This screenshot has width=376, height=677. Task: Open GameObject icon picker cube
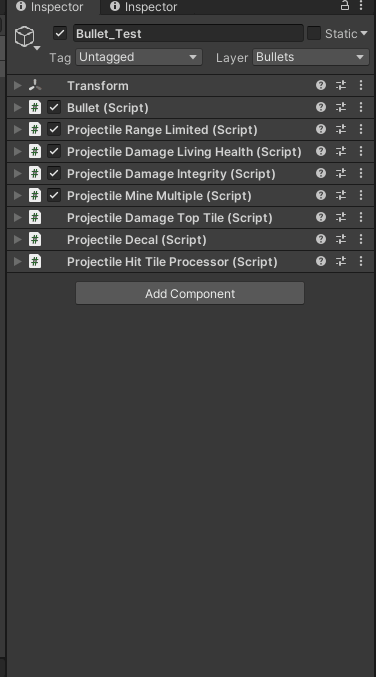25,36
